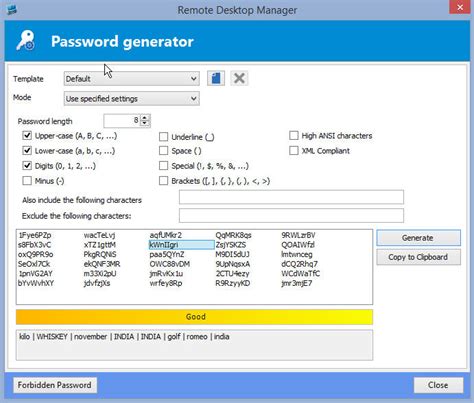This screenshot has height=403, width=474.
Task: Select password jmRvKx1u
Action: click(x=166, y=274)
